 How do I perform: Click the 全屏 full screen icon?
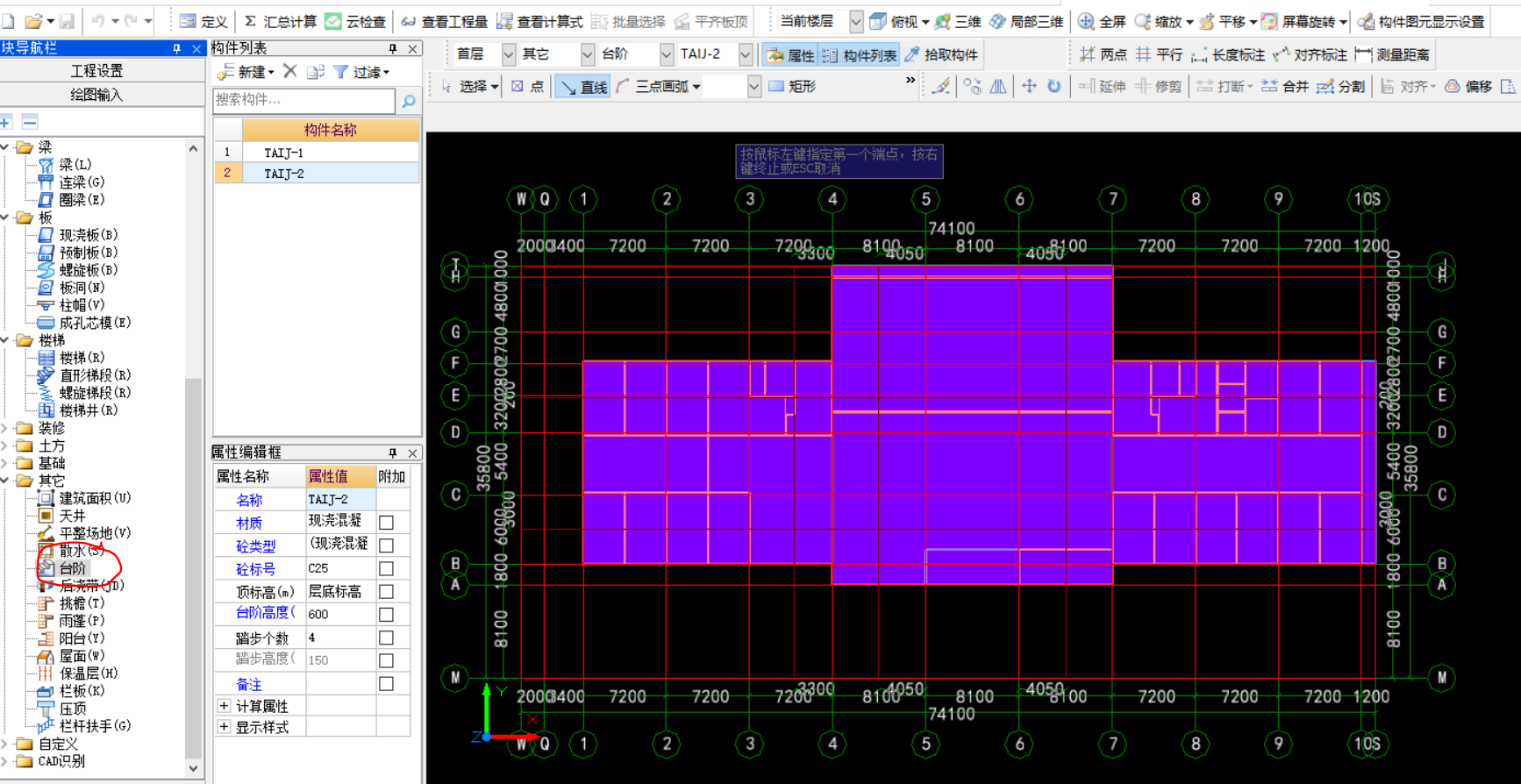(x=1086, y=21)
